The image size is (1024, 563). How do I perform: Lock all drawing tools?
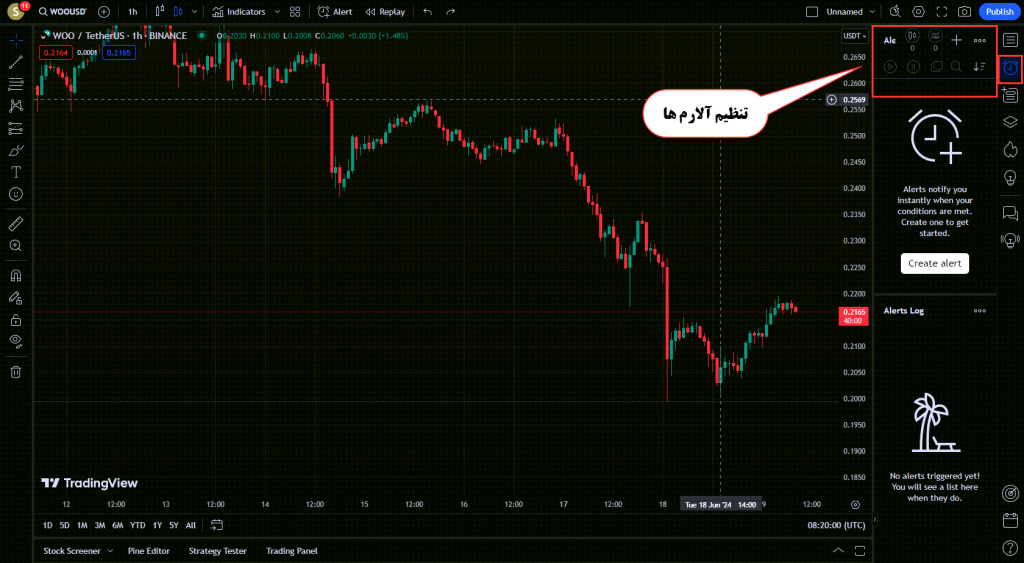click(16, 320)
